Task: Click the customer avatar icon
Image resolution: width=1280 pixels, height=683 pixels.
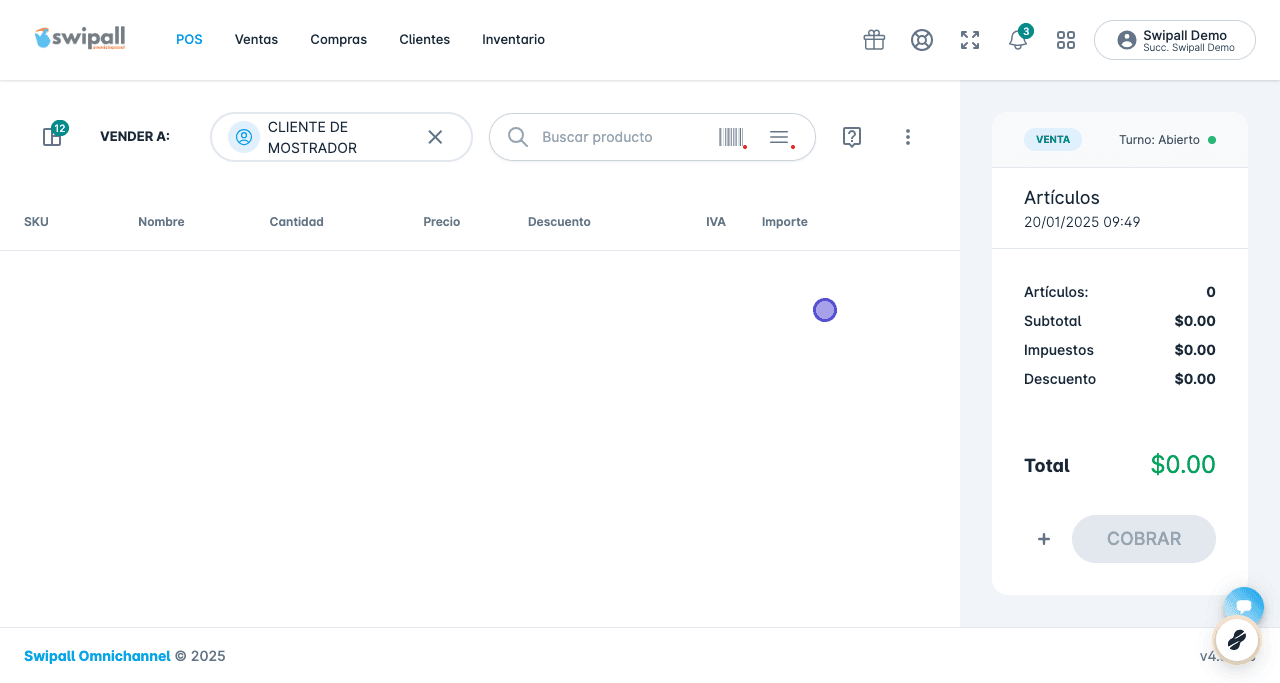Action: pos(244,137)
